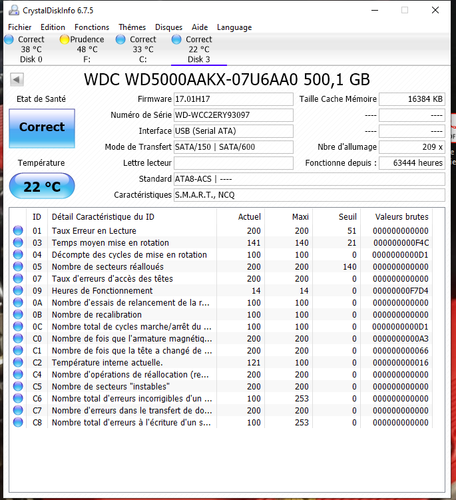Viewport: 456px width, 500px height.
Task: Click the cache size field 16384 KB
Action: click(x=412, y=99)
